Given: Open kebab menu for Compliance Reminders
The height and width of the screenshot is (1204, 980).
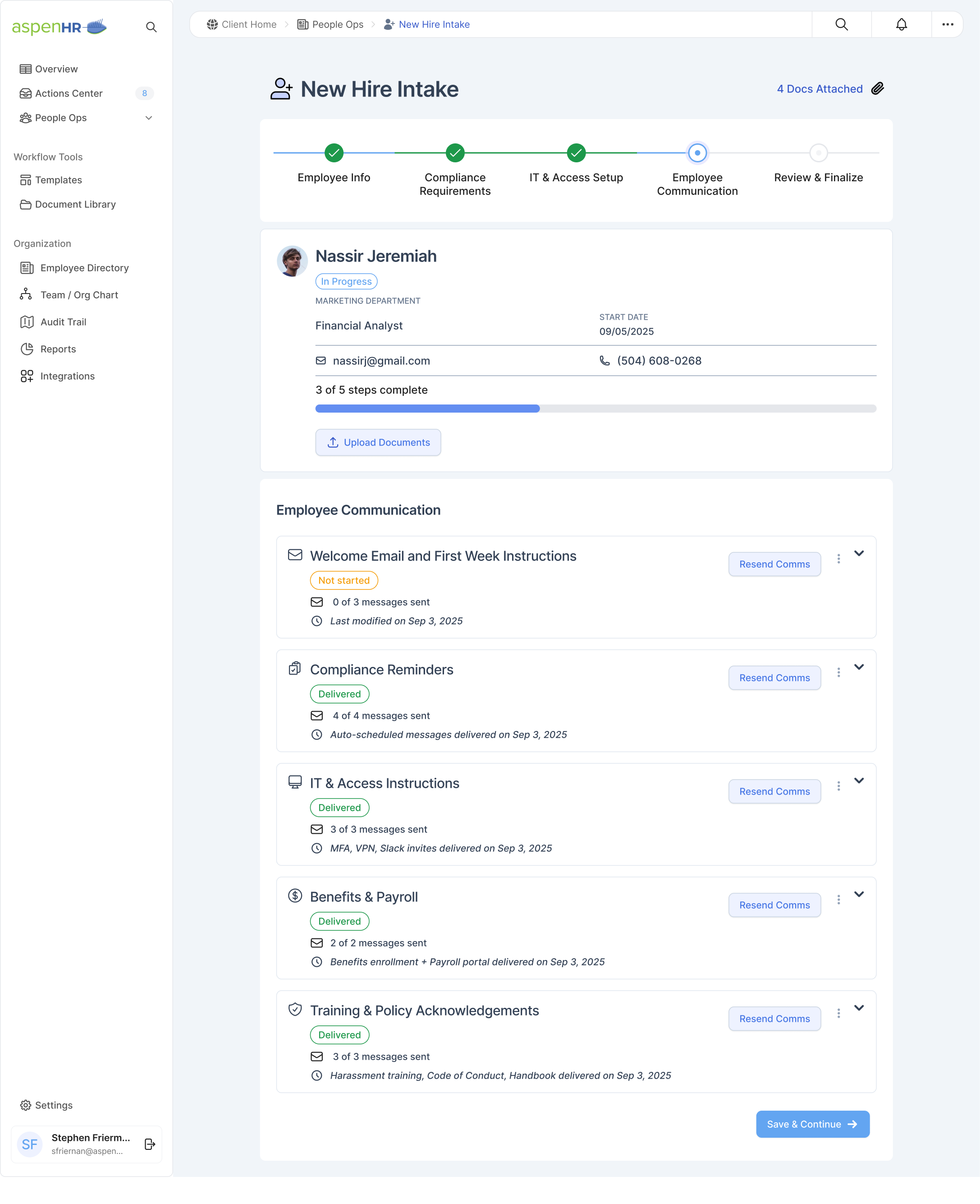Looking at the screenshot, I should (838, 672).
